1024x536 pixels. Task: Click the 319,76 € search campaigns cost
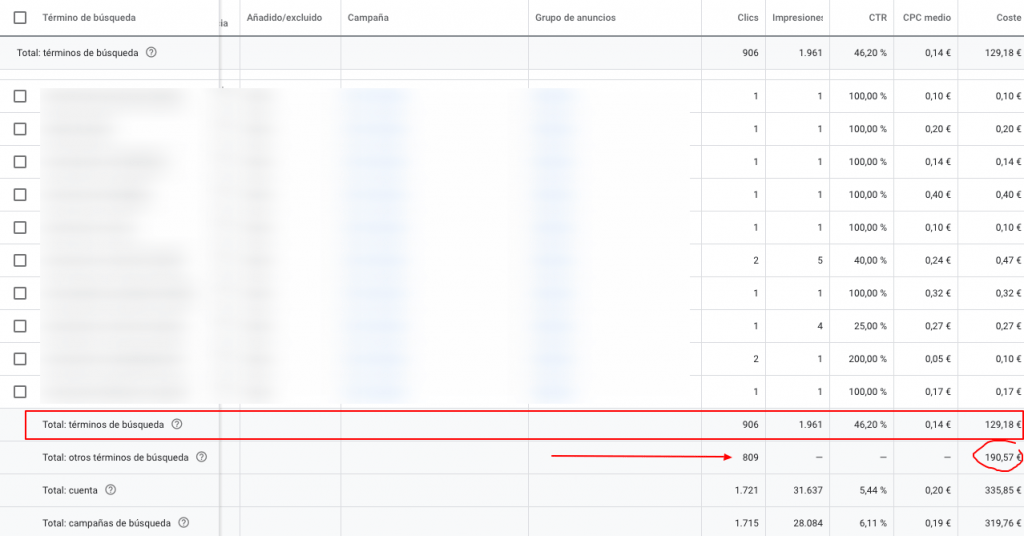(1002, 523)
